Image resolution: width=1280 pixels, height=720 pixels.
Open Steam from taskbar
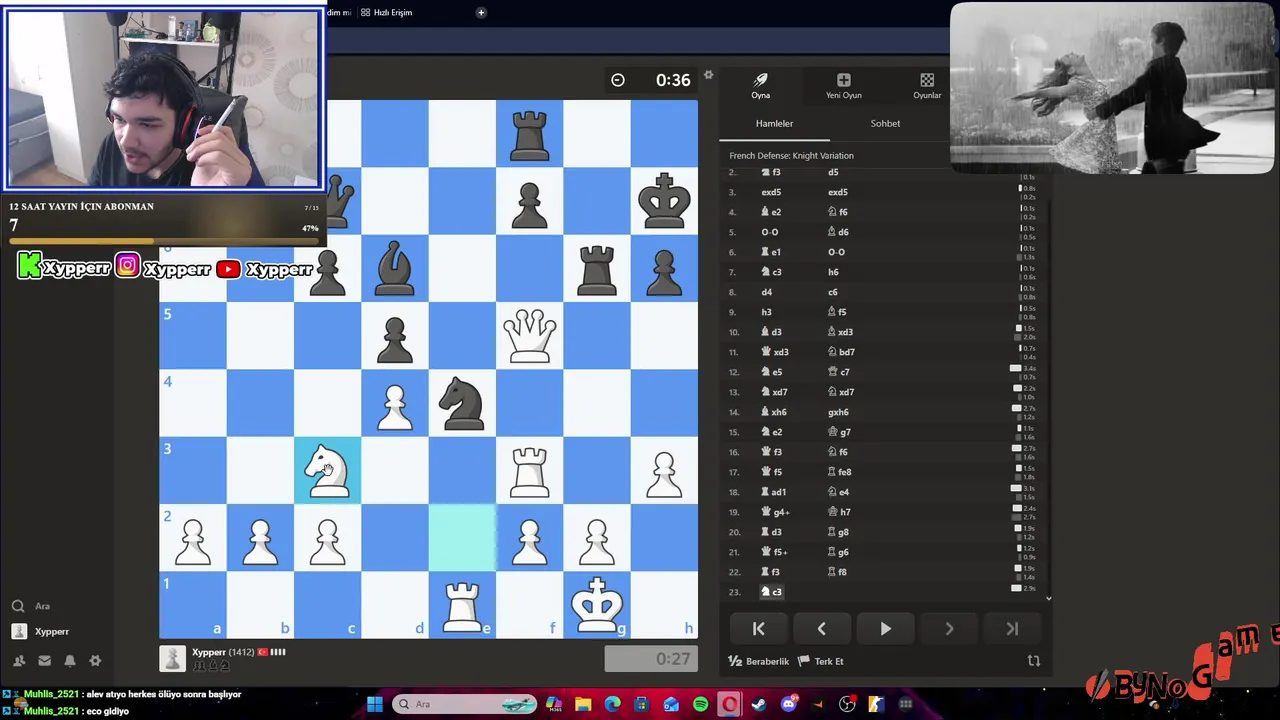pos(759,704)
